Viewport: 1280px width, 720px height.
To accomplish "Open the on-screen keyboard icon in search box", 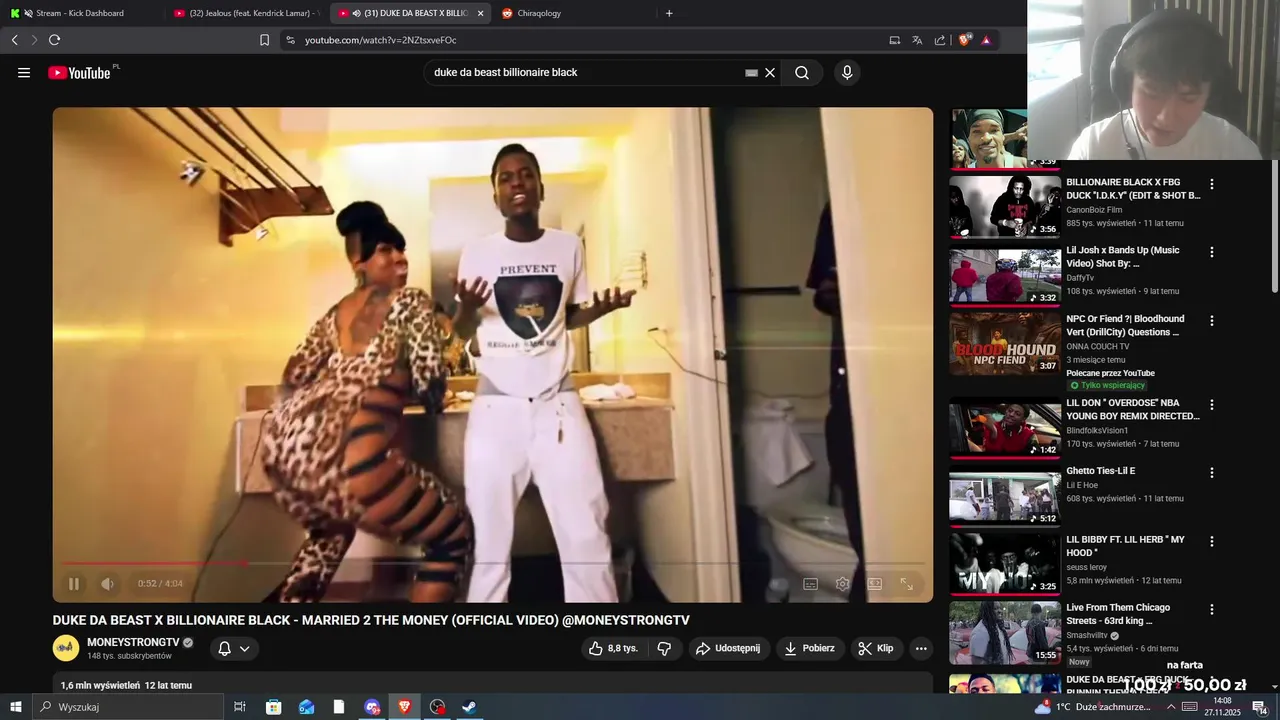I will (751, 73).
